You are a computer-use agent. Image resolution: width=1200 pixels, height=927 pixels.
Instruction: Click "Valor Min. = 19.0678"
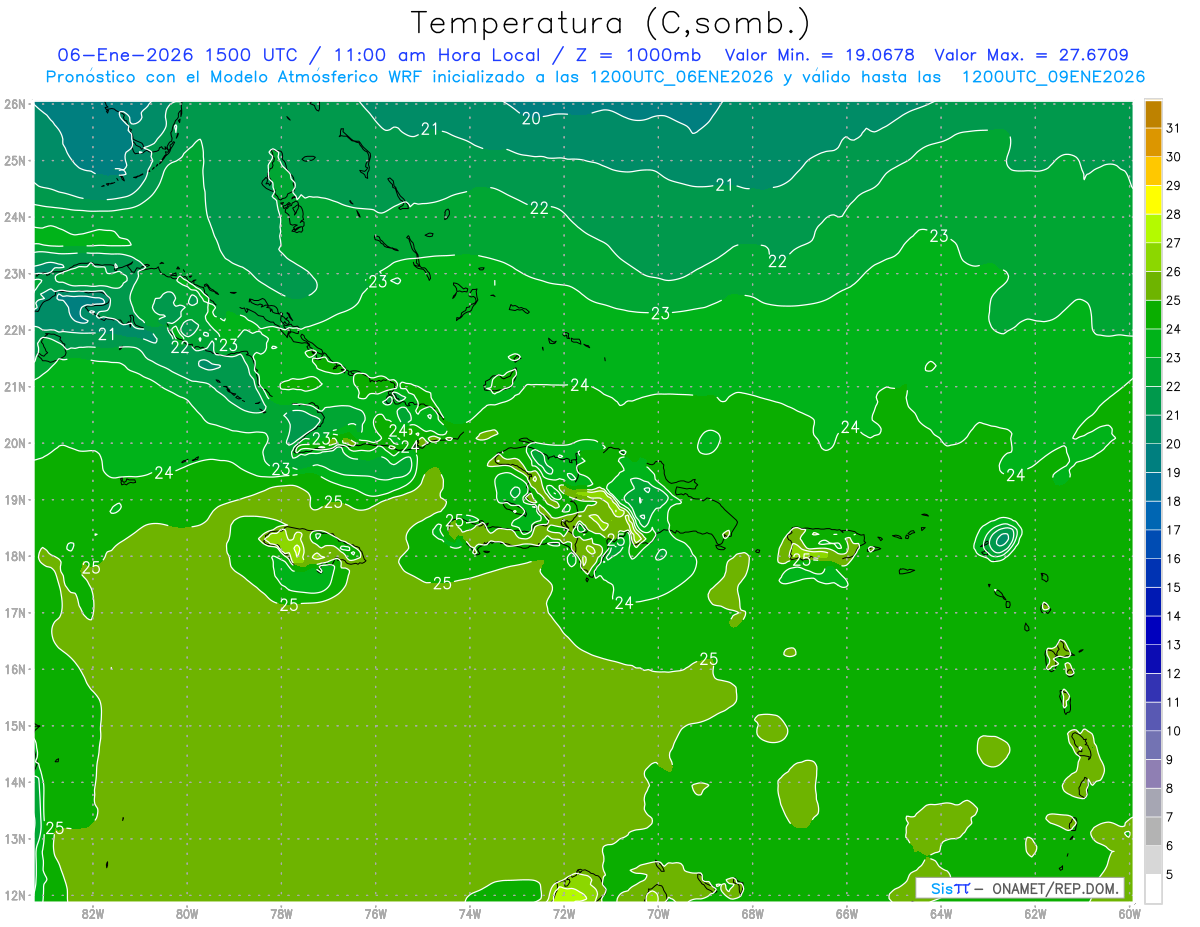coord(821,55)
